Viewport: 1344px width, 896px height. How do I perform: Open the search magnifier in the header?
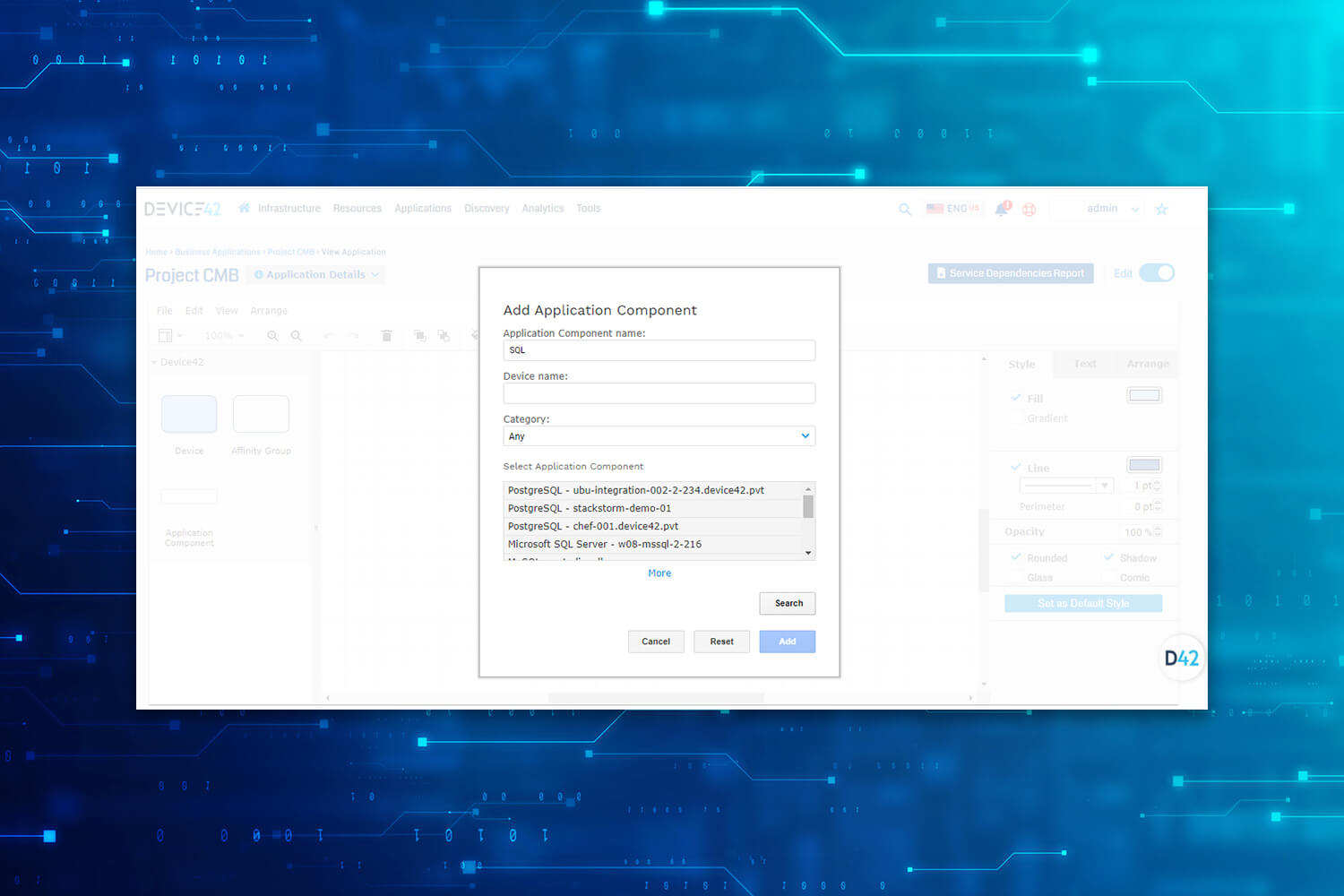pyautogui.click(x=905, y=209)
